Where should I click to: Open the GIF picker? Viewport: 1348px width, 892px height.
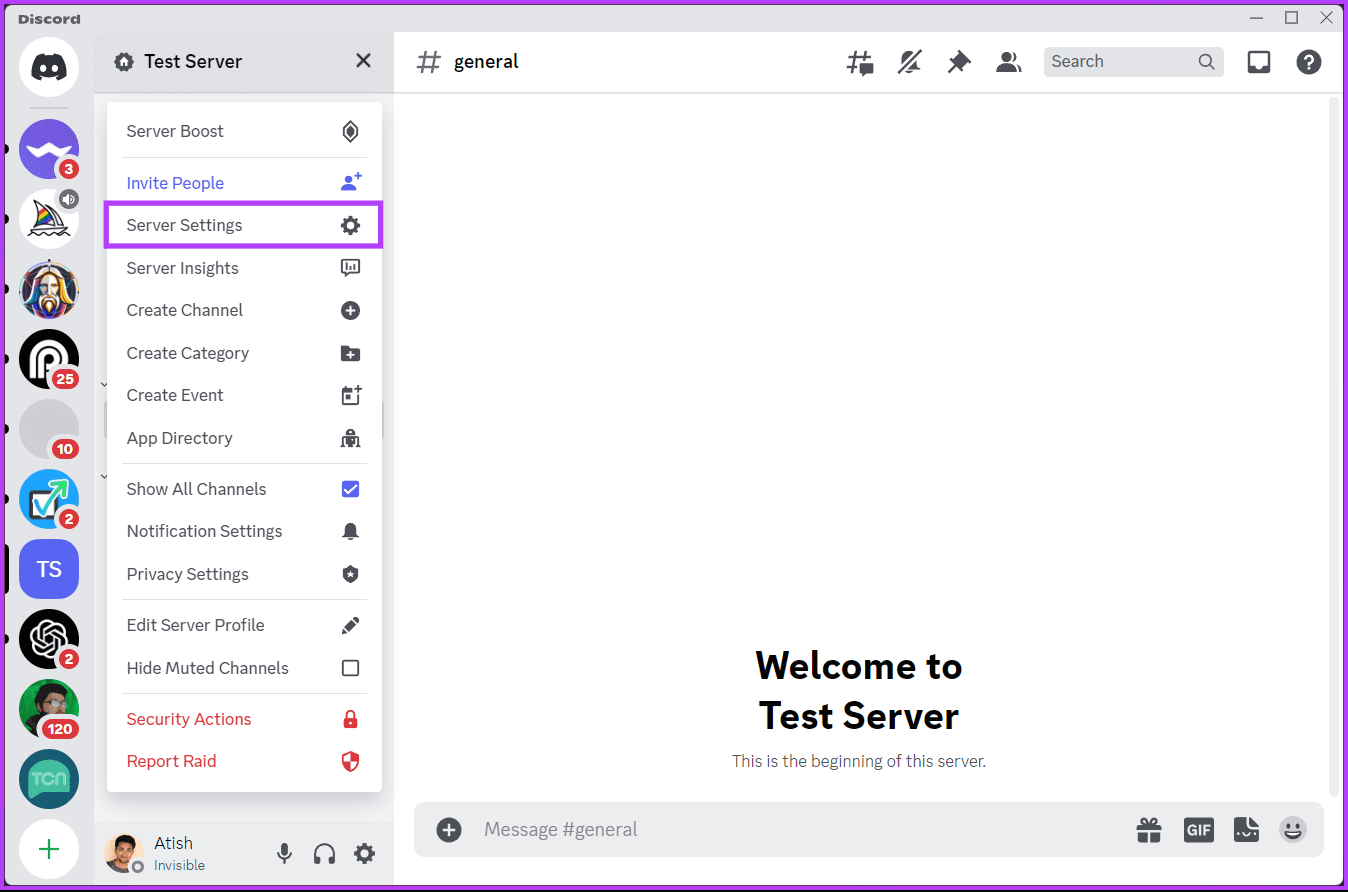coord(1198,829)
